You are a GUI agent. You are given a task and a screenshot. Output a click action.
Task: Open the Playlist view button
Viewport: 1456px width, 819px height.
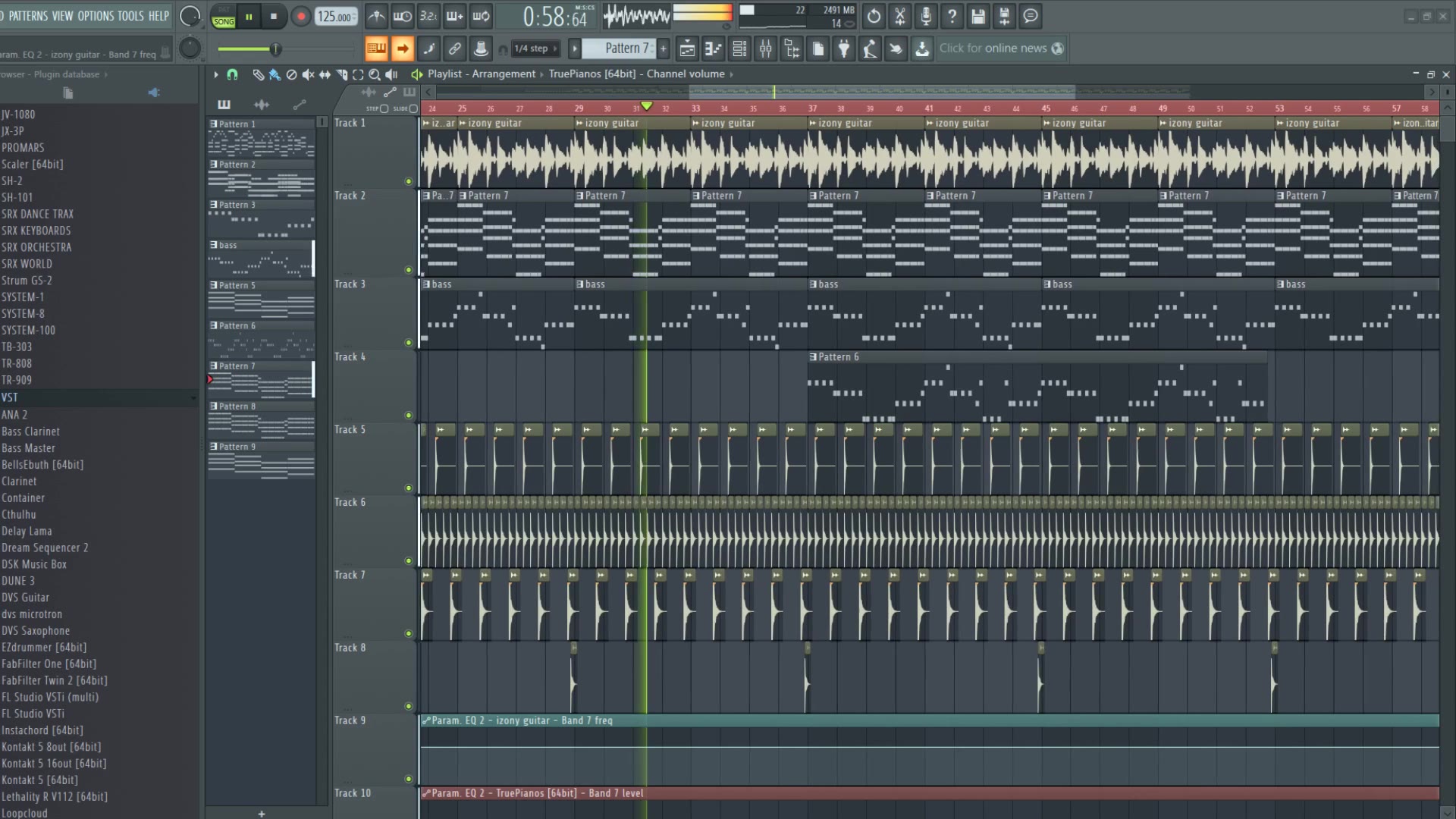tap(687, 49)
